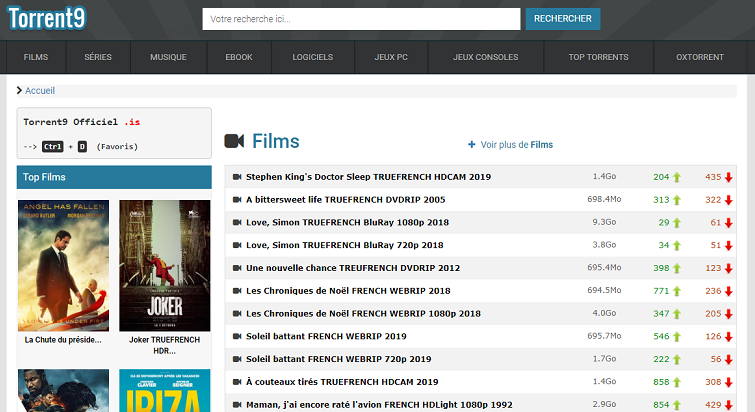Click the 9.3Go size value

click(604, 222)
